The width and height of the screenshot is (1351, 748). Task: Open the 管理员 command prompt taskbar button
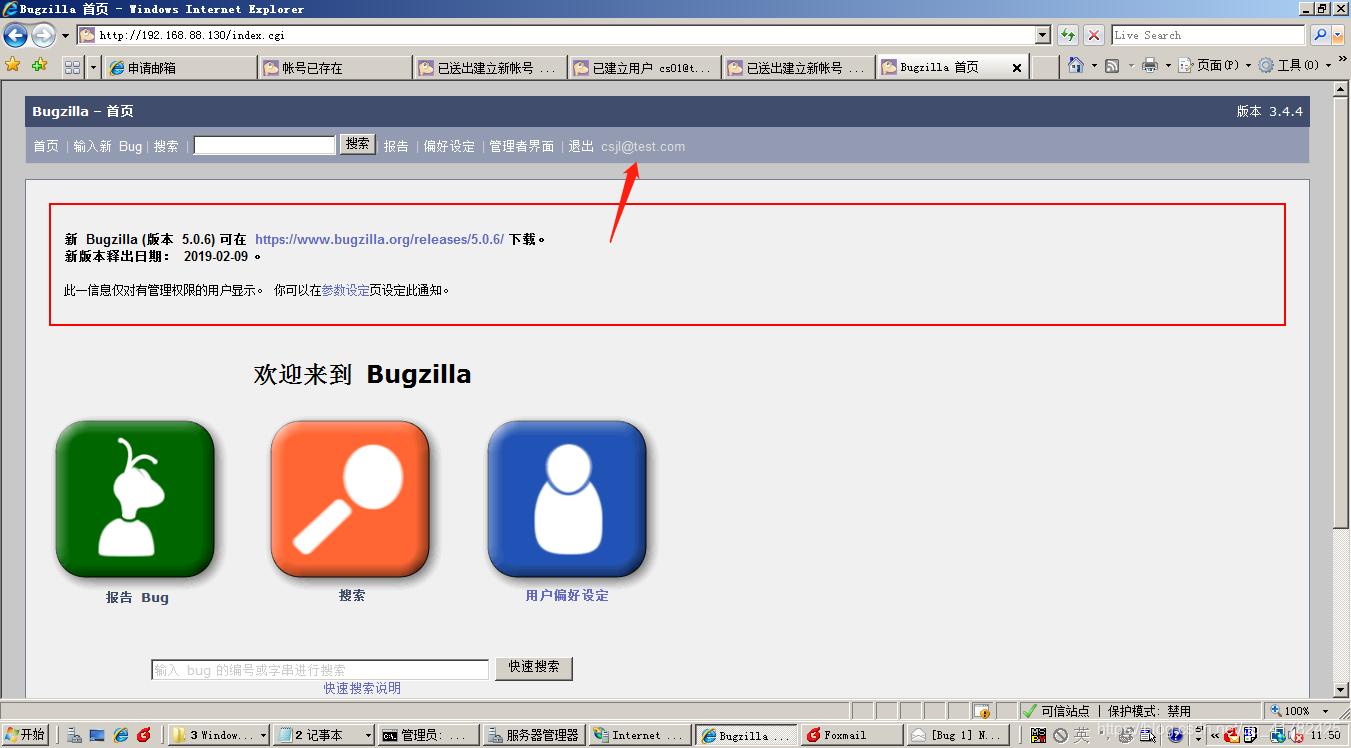tap(427, 735)
